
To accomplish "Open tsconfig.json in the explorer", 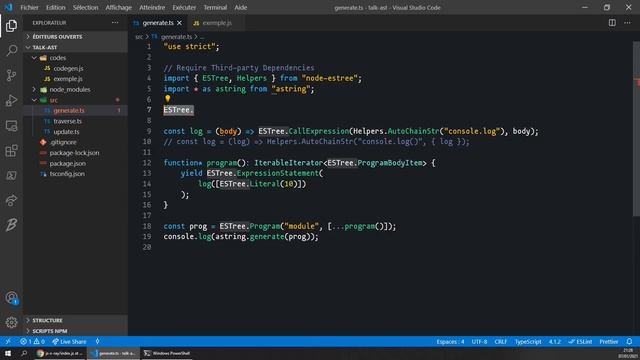I will 67,174.
